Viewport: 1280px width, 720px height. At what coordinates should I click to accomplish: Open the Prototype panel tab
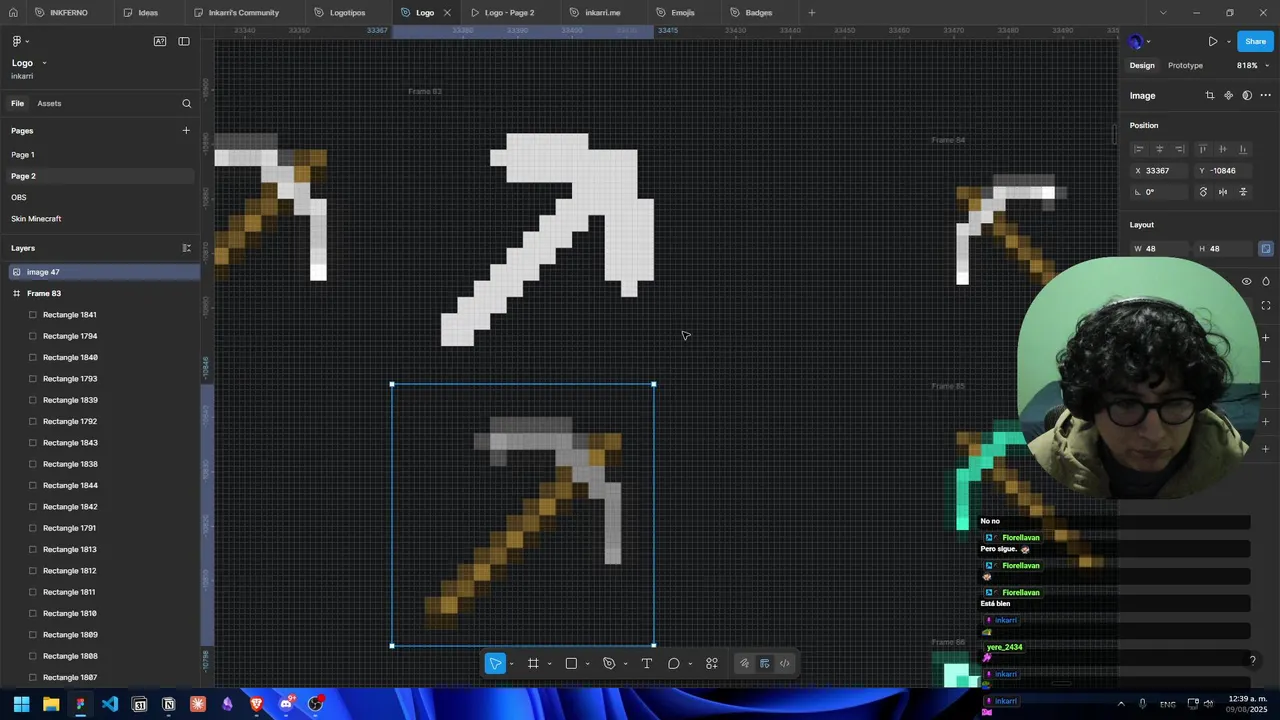pos(1185,66)
